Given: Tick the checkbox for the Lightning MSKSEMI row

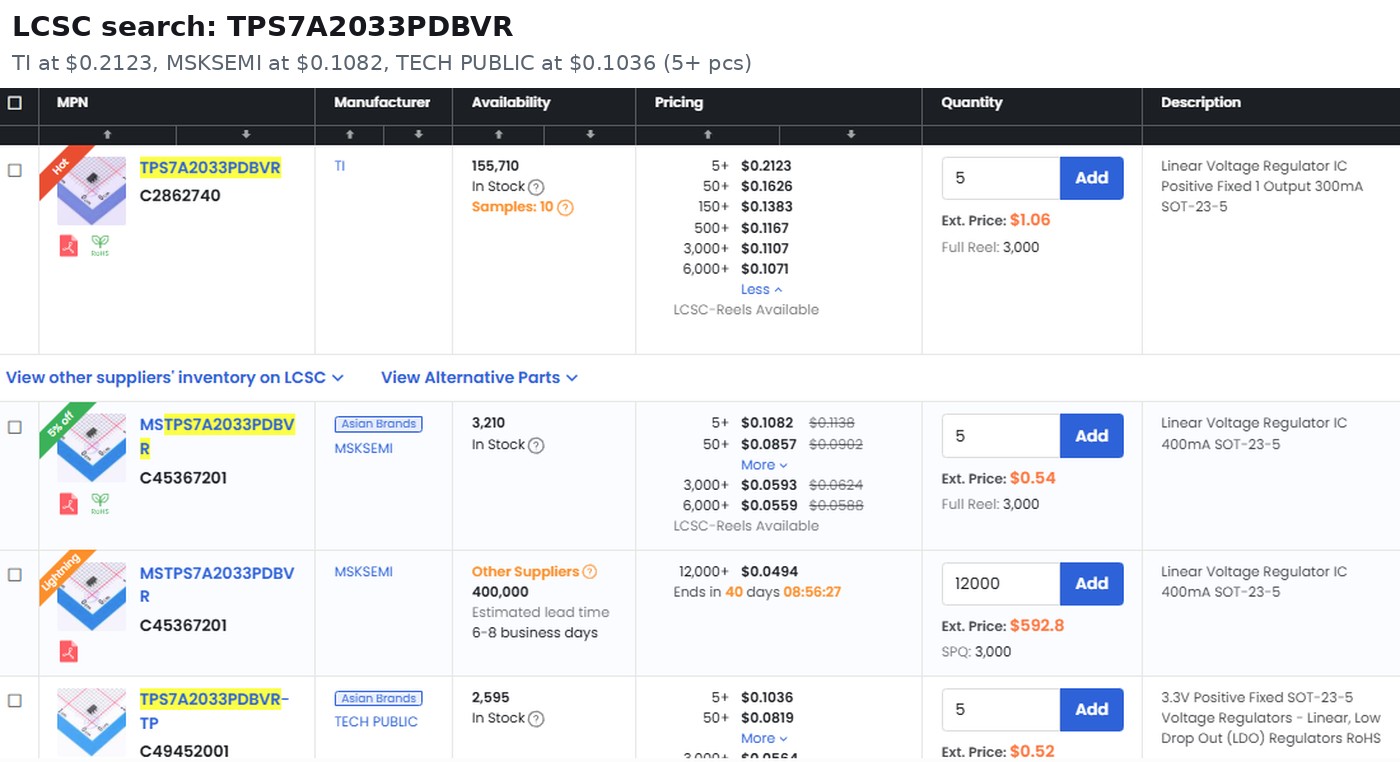Looking at the screenshot, I should (x=15, y=575).
